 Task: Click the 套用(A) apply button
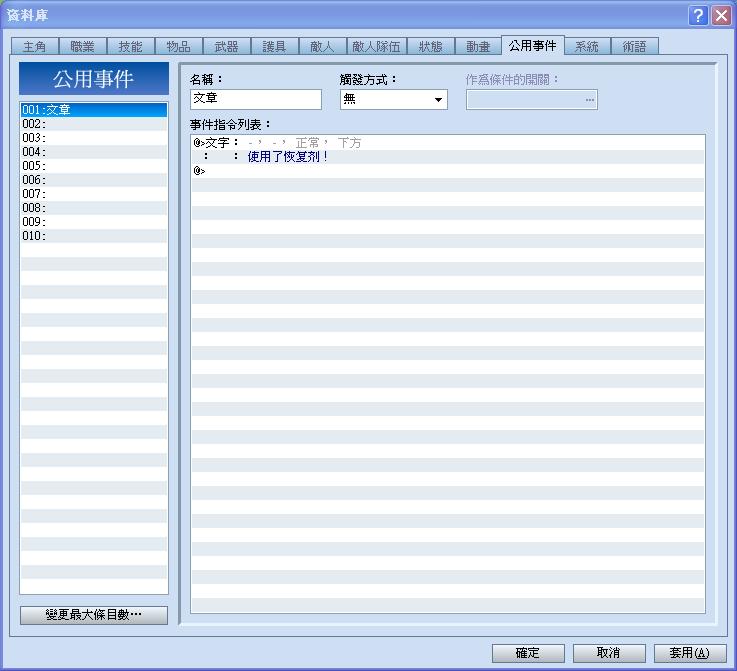[690, 653]
